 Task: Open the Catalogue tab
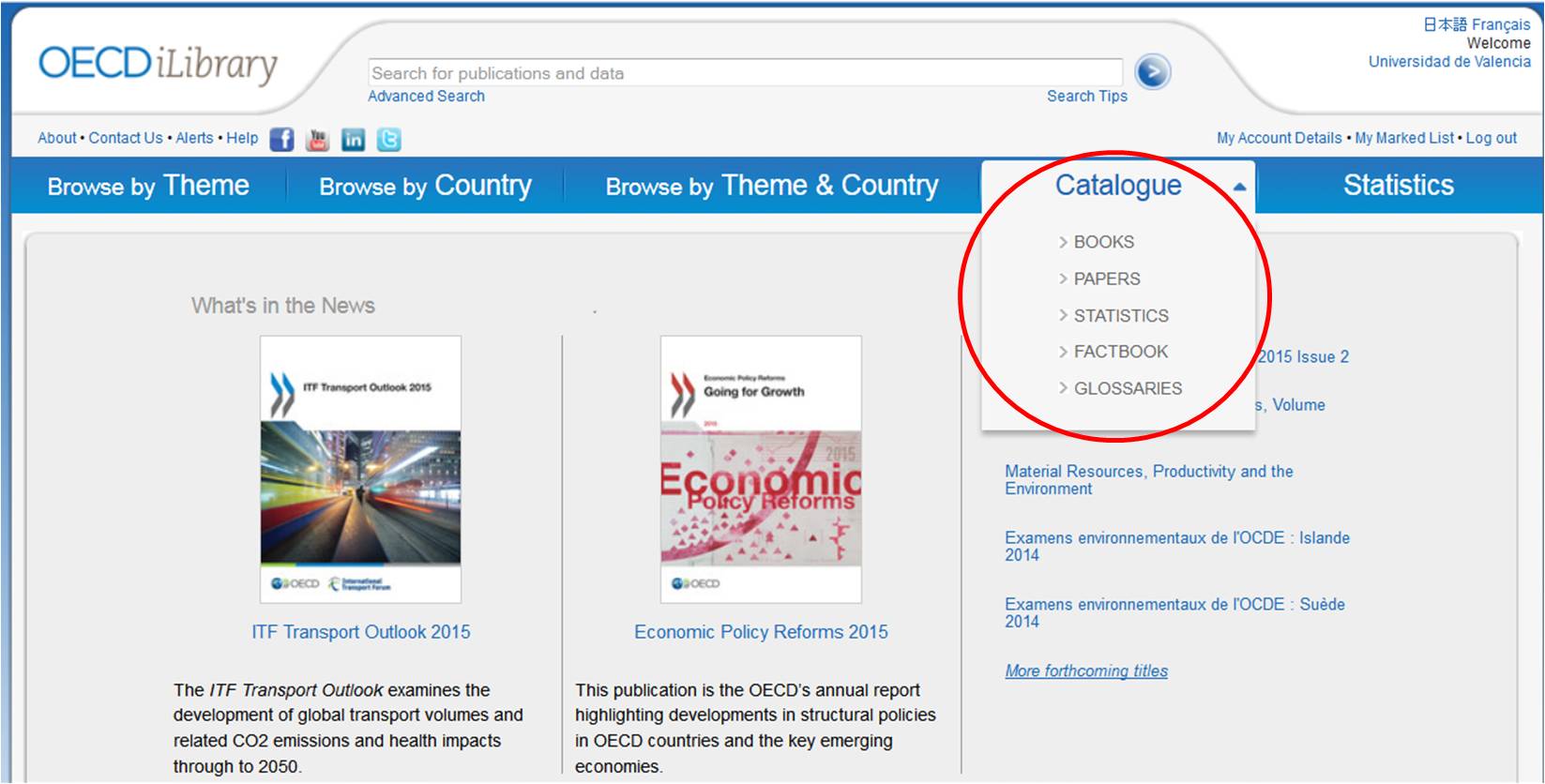click(x=1118, y=186)
